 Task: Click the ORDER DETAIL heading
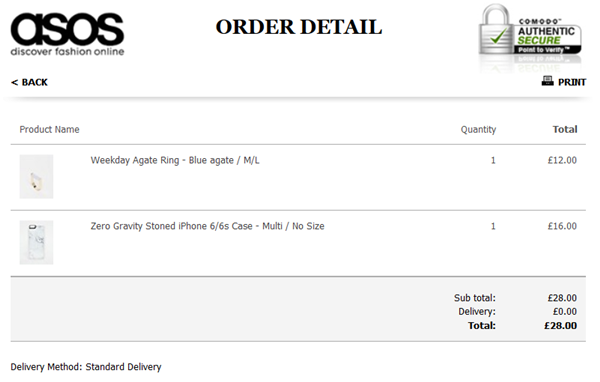[299, 27]
